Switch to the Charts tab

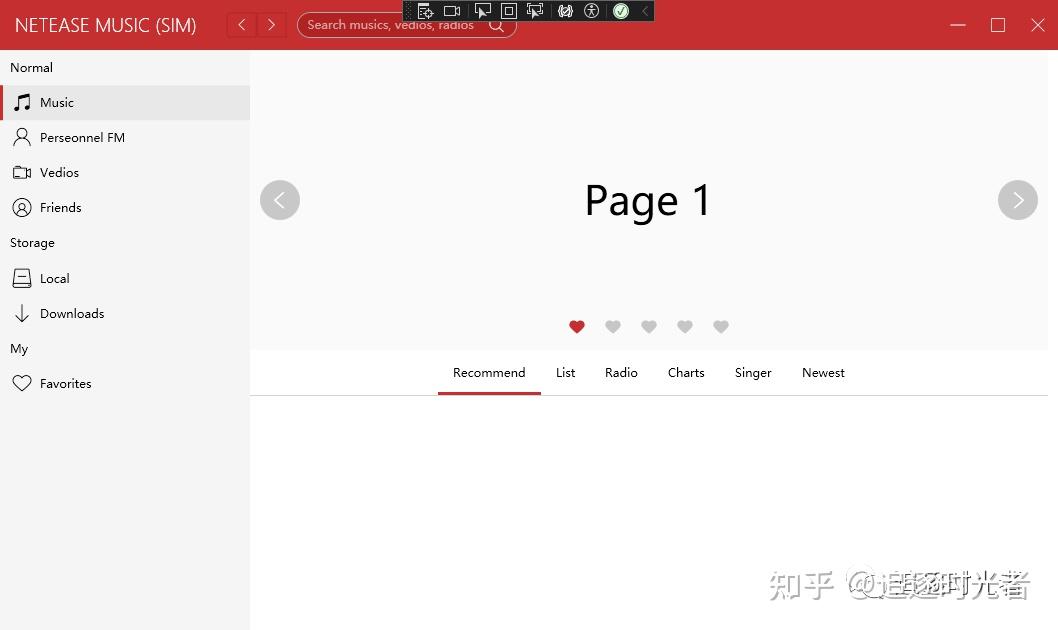pos(686,372)
